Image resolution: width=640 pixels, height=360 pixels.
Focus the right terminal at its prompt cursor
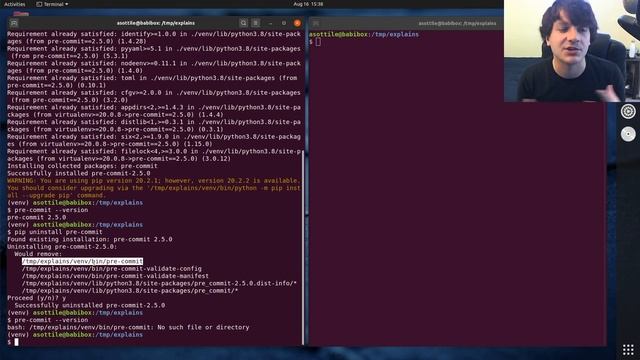pos(318,42)
